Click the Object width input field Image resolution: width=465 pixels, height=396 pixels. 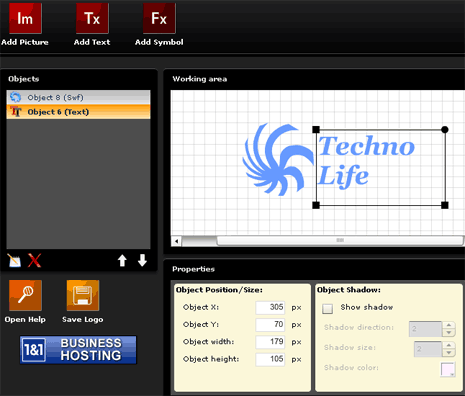coord(270,342)
